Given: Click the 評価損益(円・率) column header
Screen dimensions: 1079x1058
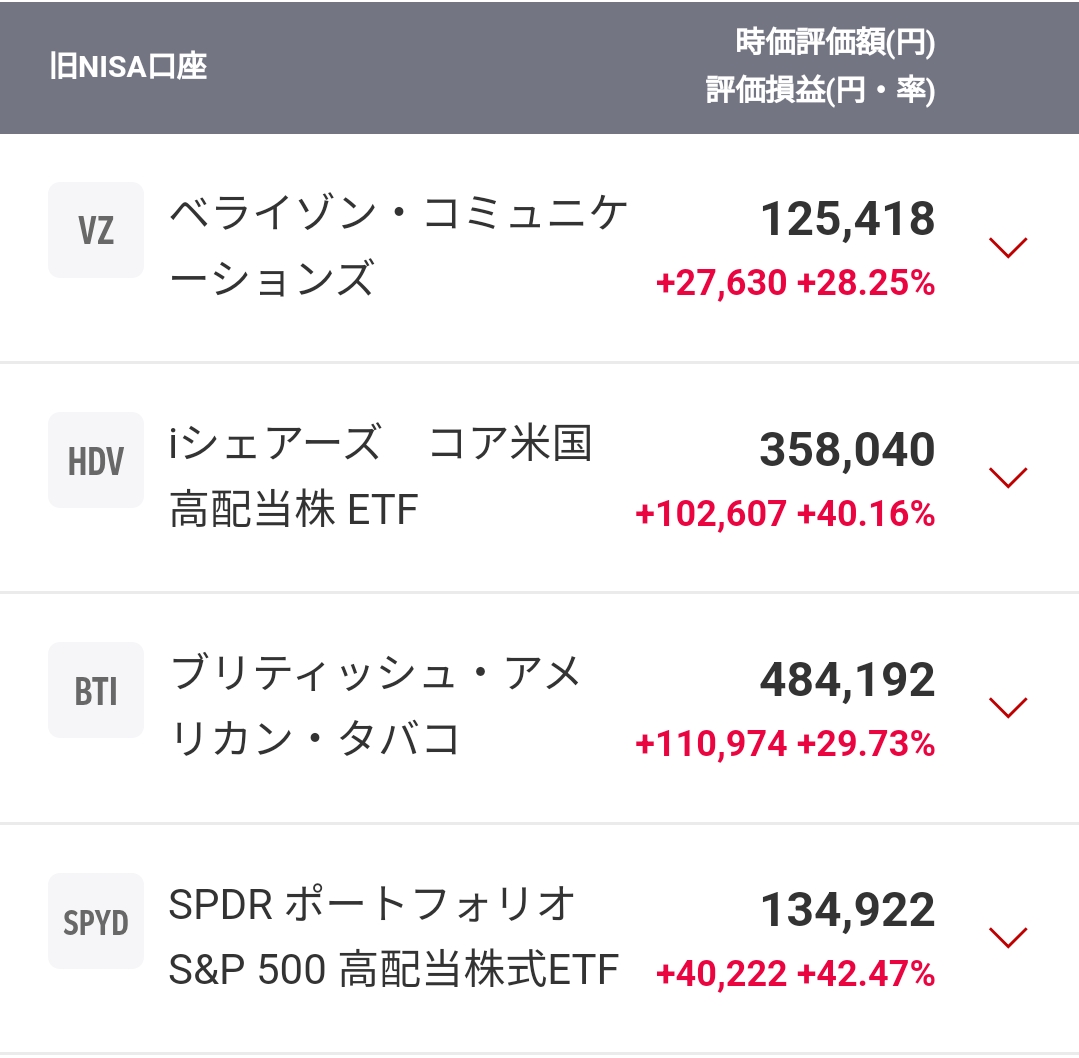Looking at the screenshot, I should click(x=820, y=91).
